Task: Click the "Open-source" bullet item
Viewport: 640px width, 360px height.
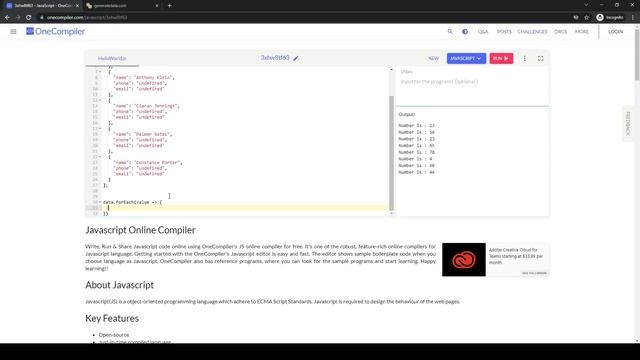Action: point(113,335)
